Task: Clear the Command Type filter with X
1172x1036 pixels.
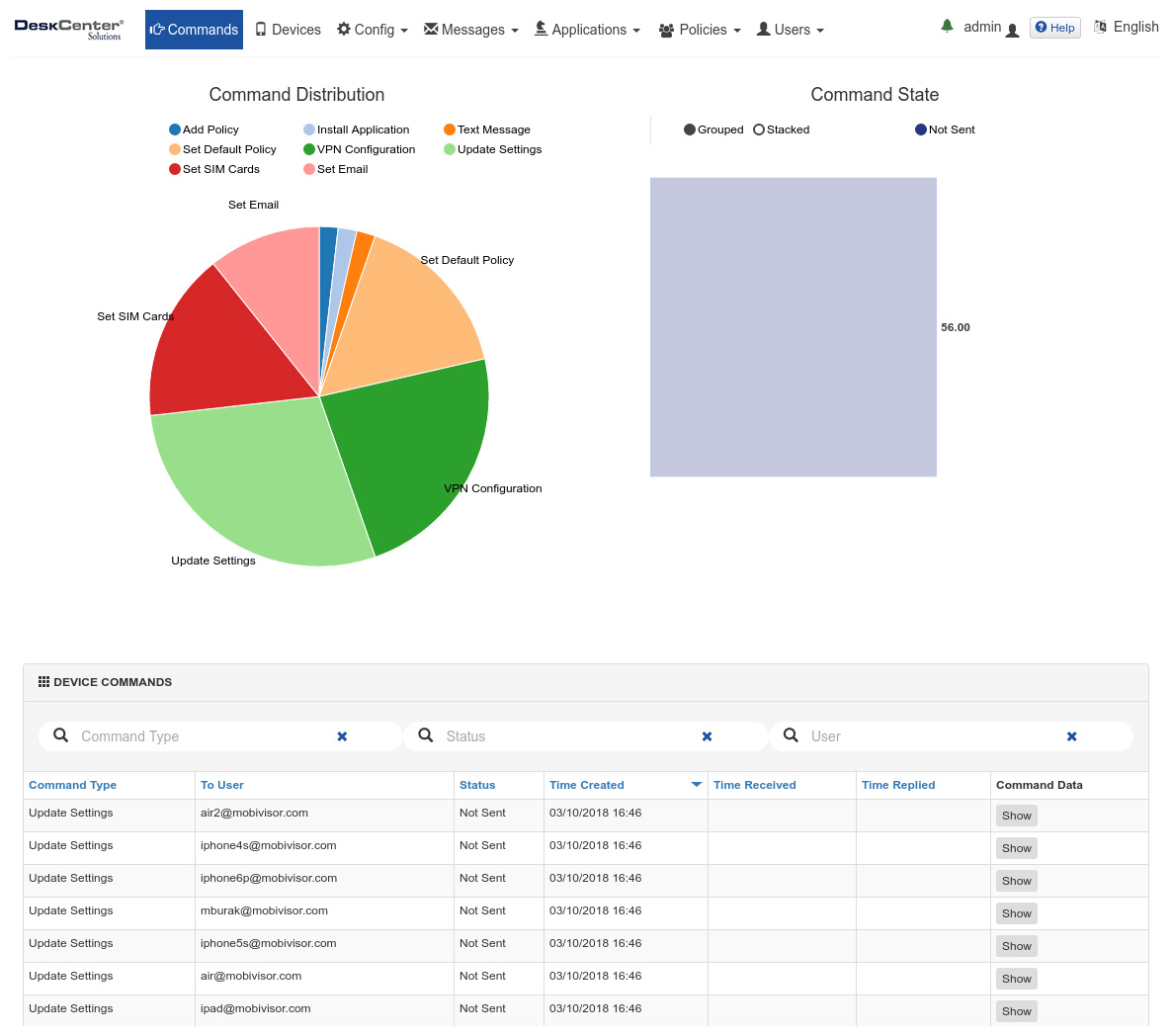Action: click(342, 736)
